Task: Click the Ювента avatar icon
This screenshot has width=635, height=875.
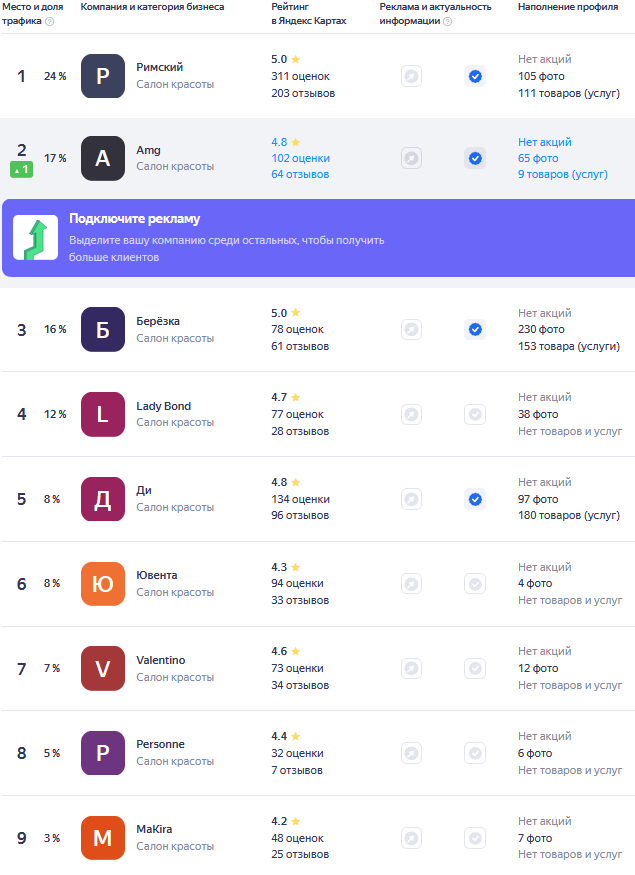Action: point(103,584)
